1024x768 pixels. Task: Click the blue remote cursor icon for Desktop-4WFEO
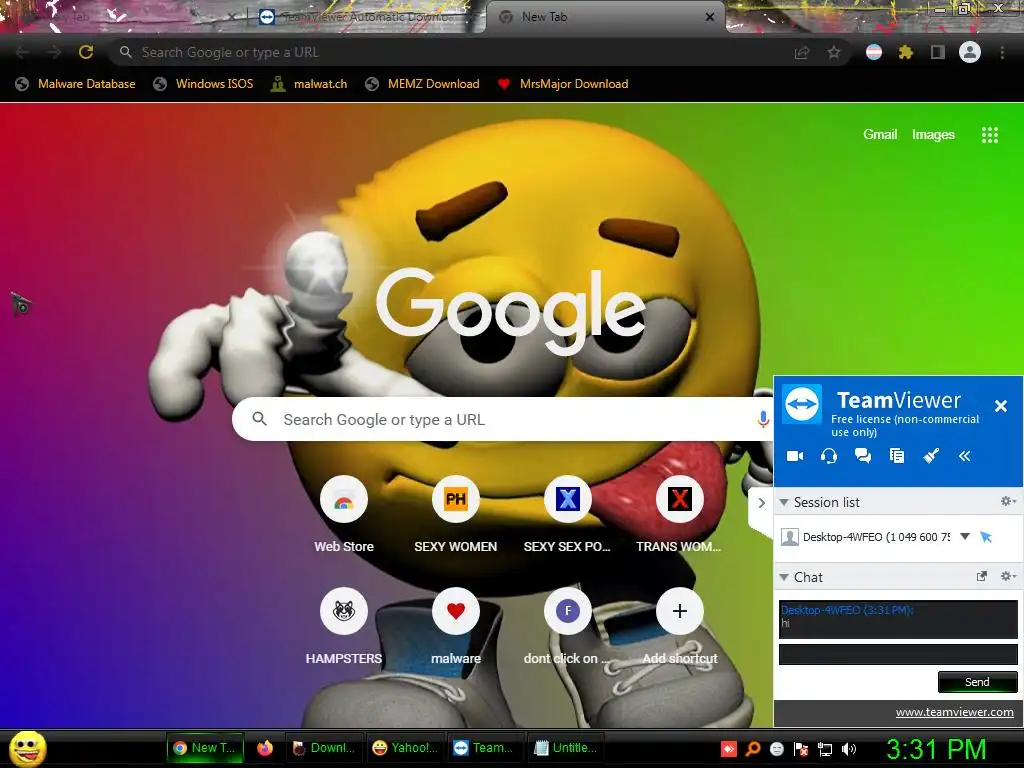click(x=986, y=537)
